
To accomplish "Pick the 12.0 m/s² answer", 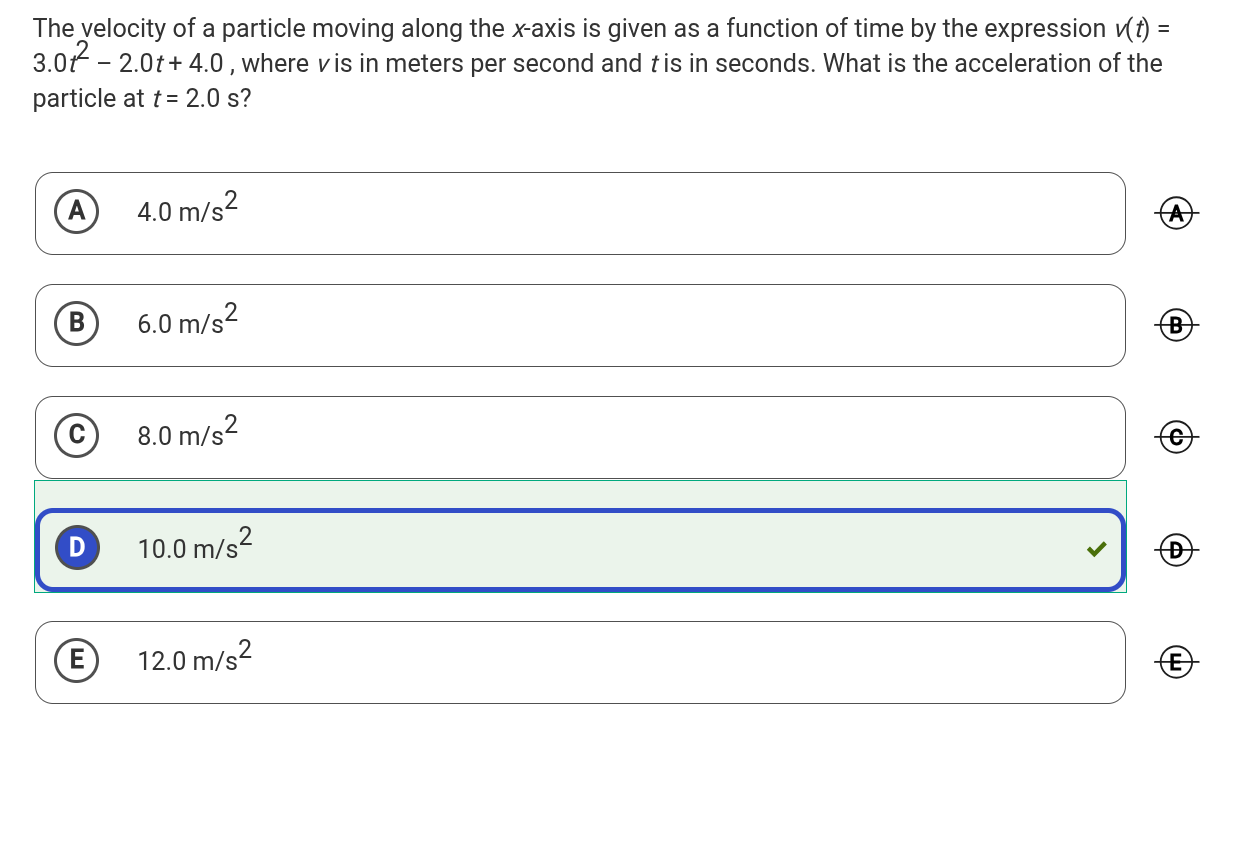I will click(x=194, y=658).
